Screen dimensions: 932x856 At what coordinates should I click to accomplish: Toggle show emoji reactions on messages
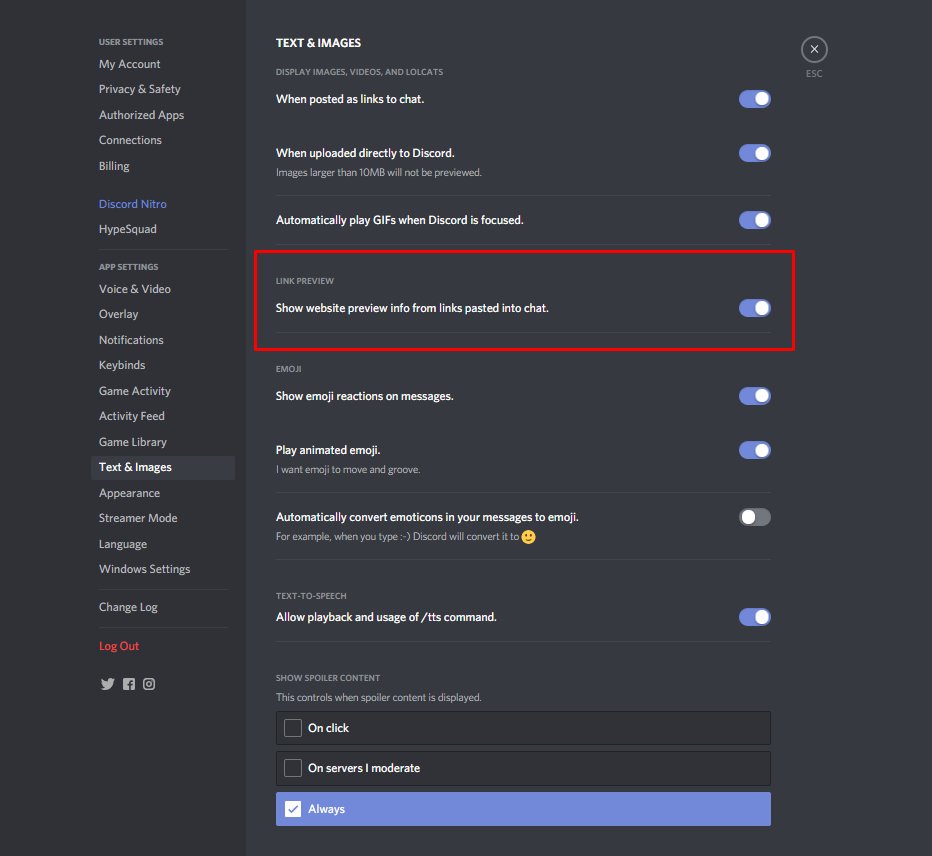[755, 396]
